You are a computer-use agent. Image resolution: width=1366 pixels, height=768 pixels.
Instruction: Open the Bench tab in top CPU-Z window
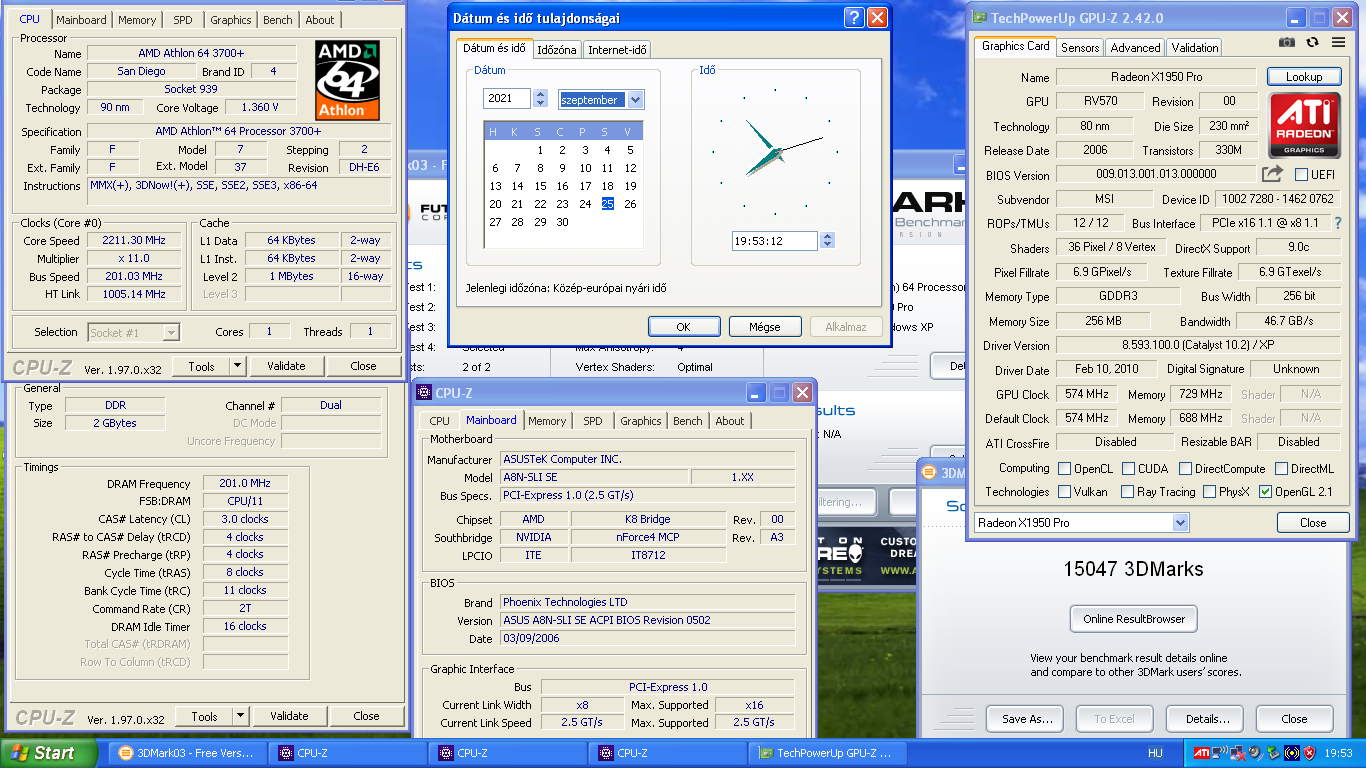[x=278, y=19]
